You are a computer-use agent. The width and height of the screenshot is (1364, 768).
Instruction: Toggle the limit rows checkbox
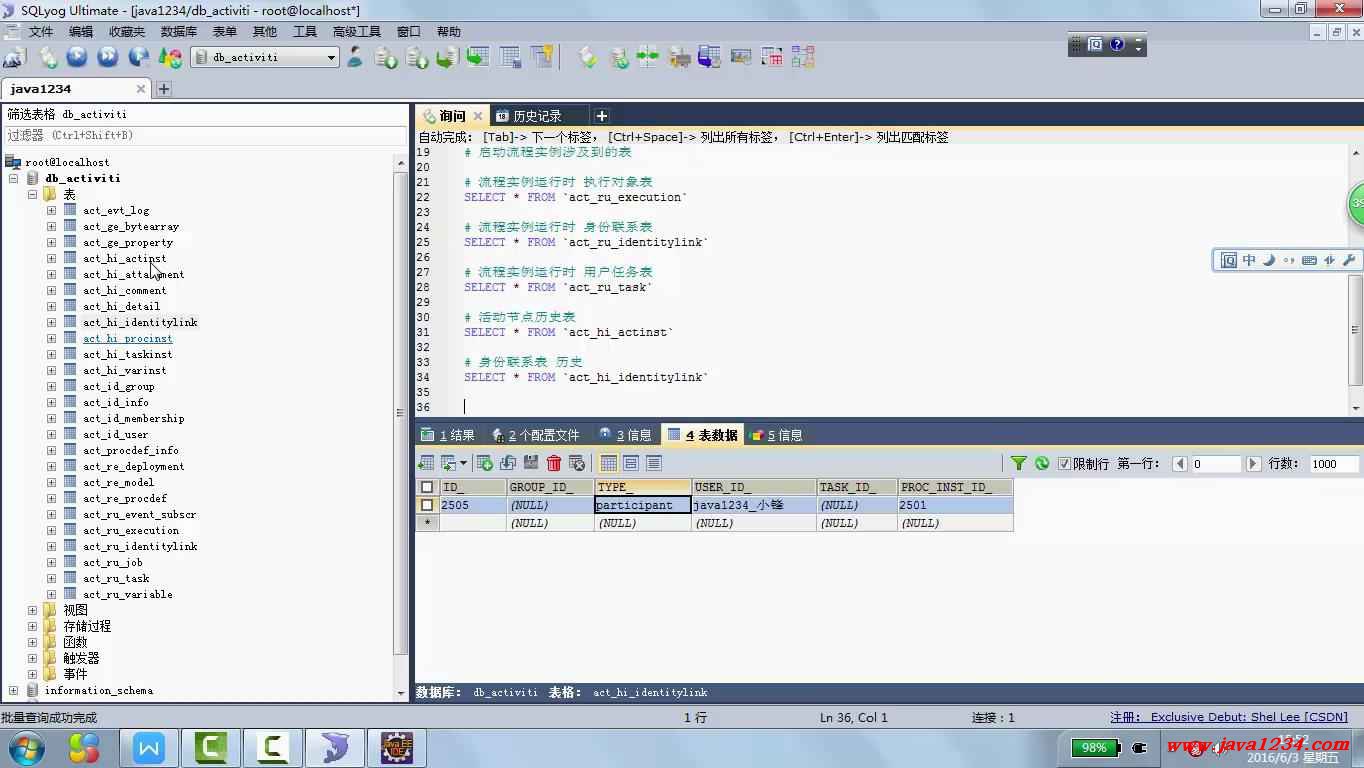(1064, 464)
